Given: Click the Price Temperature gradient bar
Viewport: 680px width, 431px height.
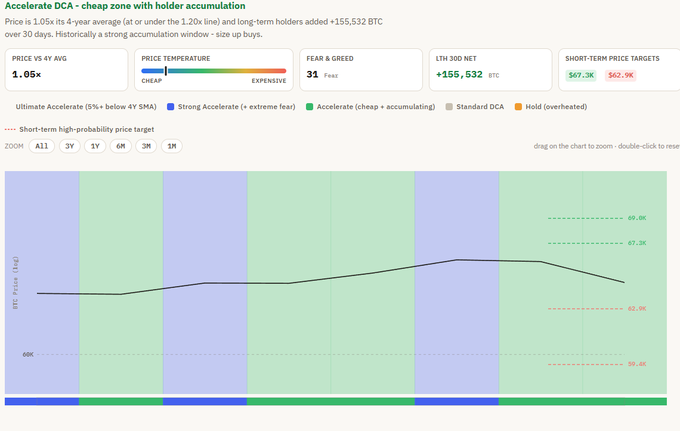Looking at the screenshot, I should (x=214, y=71).
